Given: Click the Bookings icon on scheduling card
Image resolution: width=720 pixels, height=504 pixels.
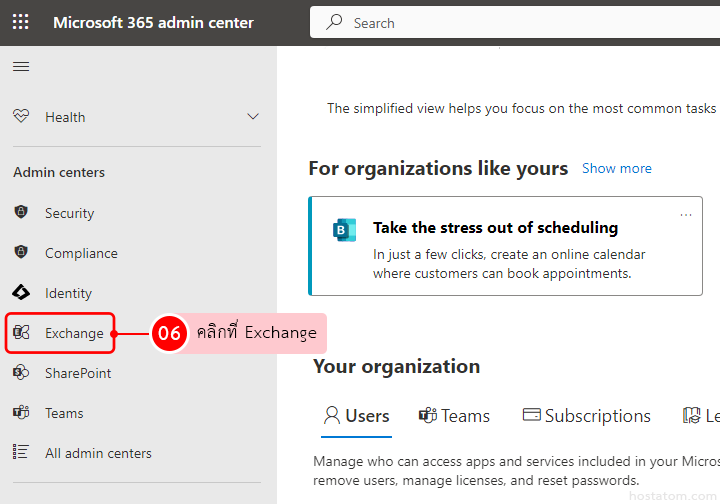Looking at the screenshot, I should (344, 230).
